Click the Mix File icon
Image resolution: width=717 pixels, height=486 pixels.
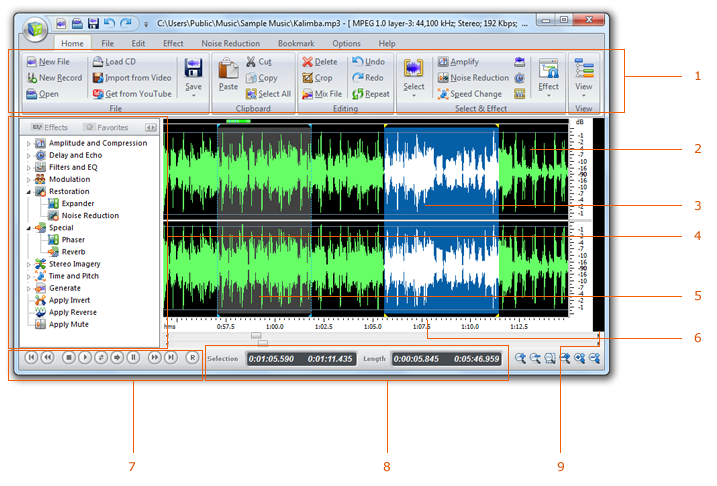pos(307,94)
